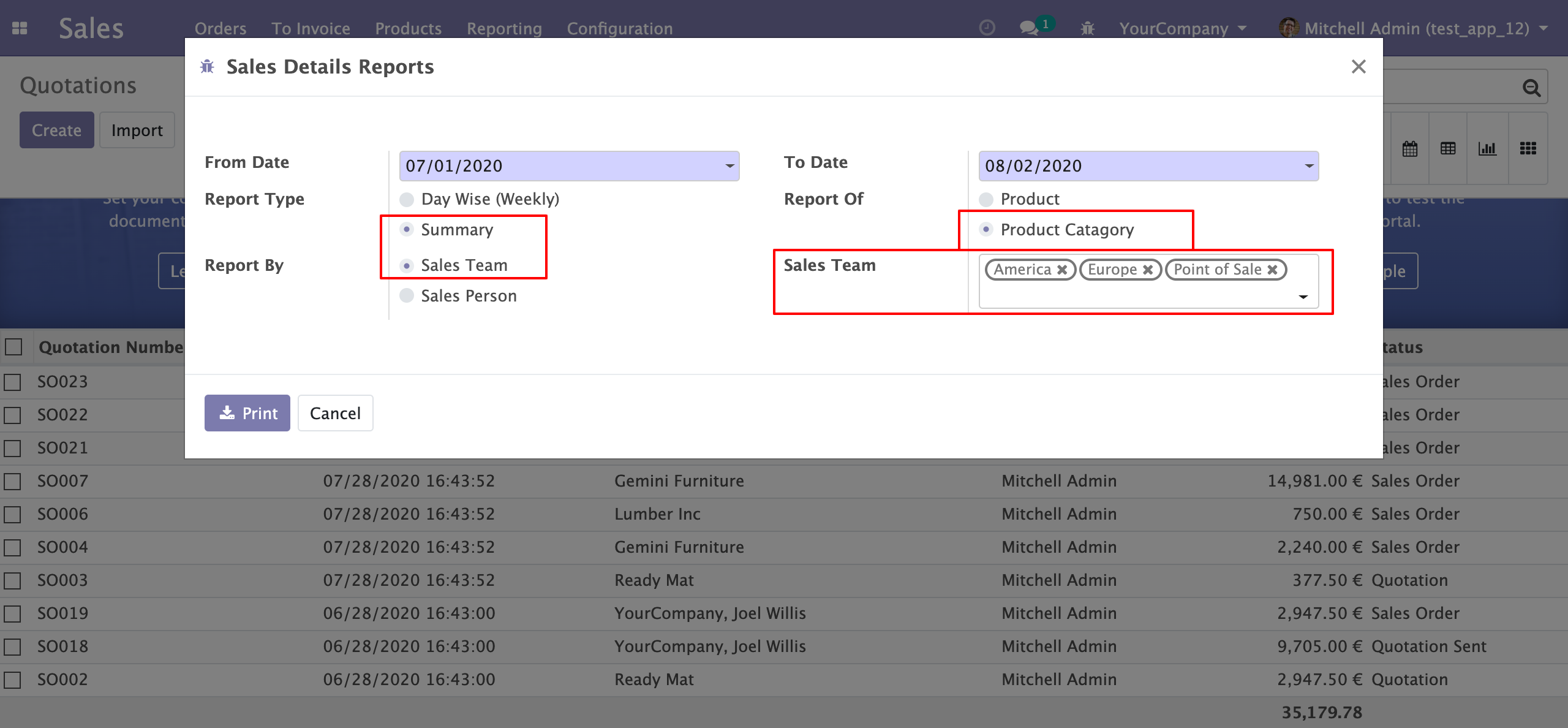Open the Configuration menu
1568x728 pixels.
tap(619, 28)
